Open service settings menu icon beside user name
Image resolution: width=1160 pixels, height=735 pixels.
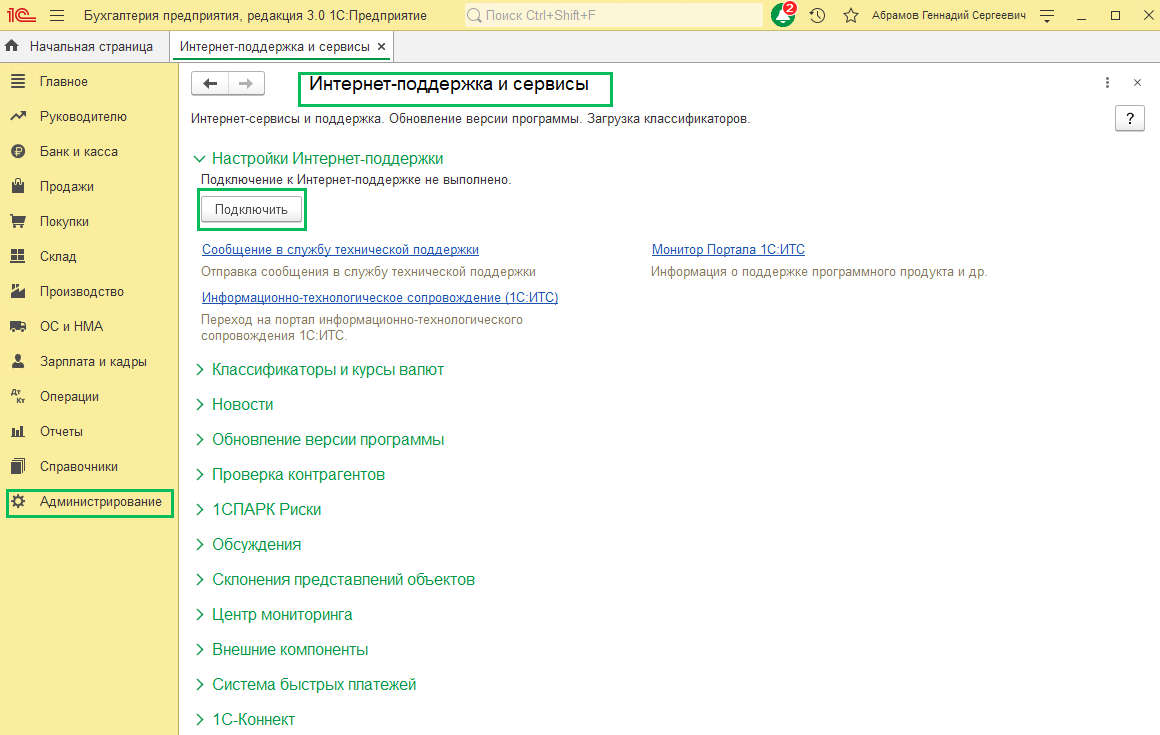pos(1047,16)
